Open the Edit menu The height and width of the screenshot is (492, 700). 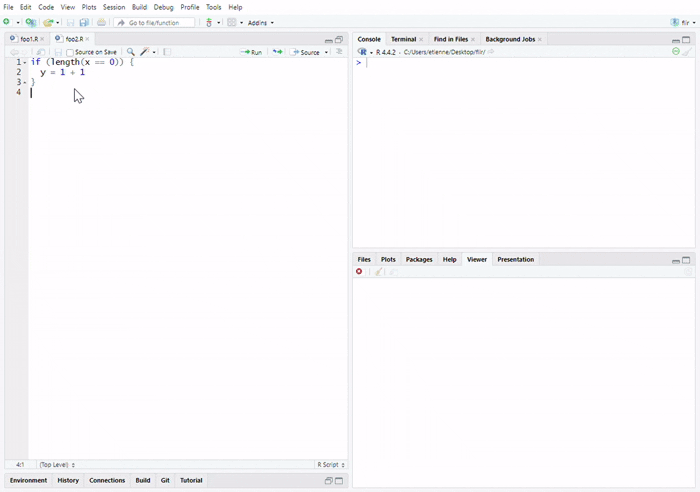point(25,7)
